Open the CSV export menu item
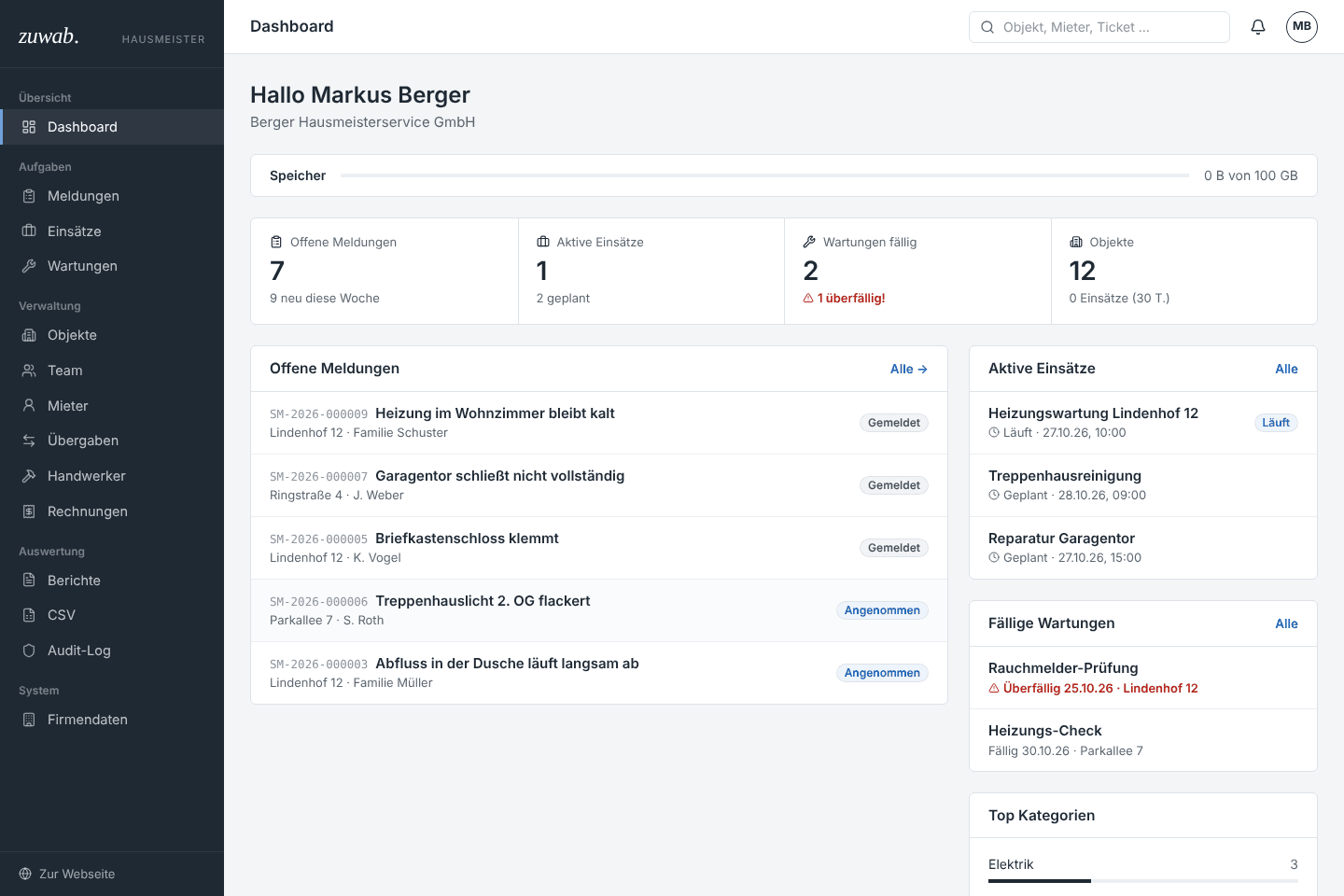This screenshot has height=896, width=1344. click(x=112, y=615)
